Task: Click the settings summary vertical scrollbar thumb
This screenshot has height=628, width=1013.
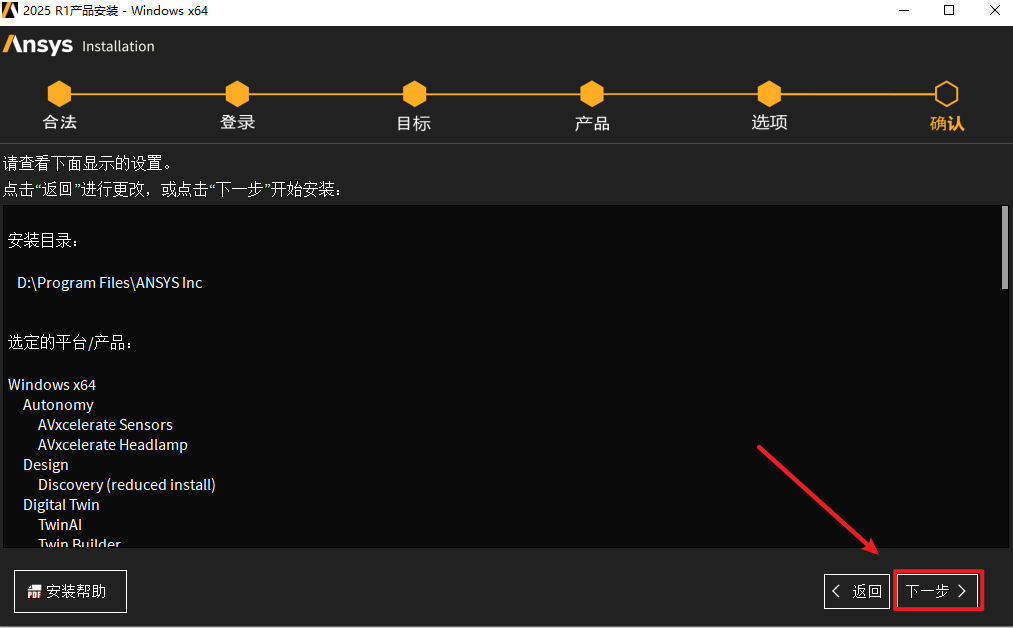Action: [1005, 247]
